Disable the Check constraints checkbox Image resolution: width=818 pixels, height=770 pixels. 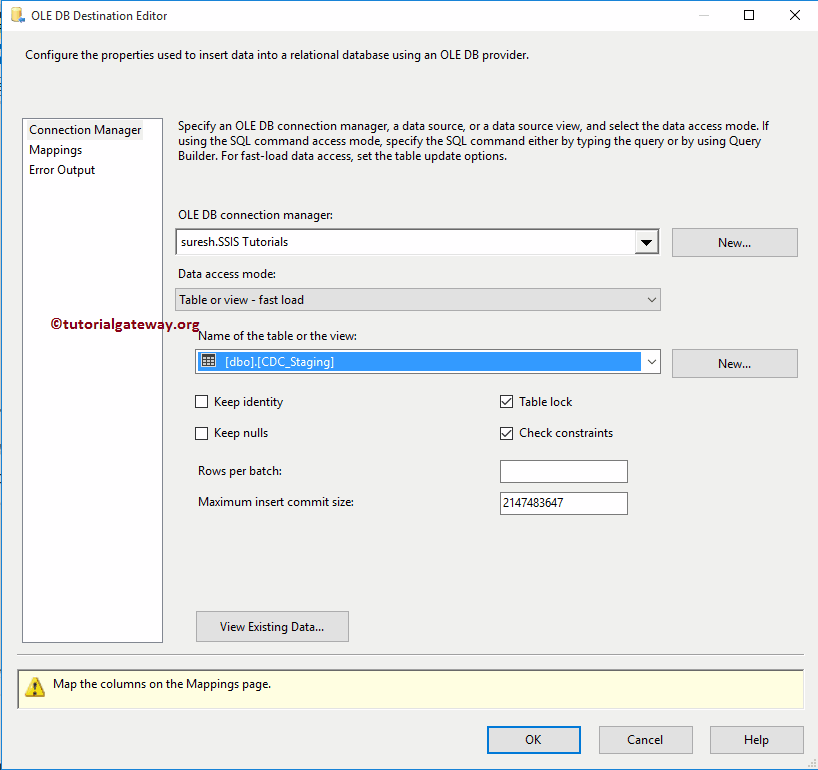507,433
